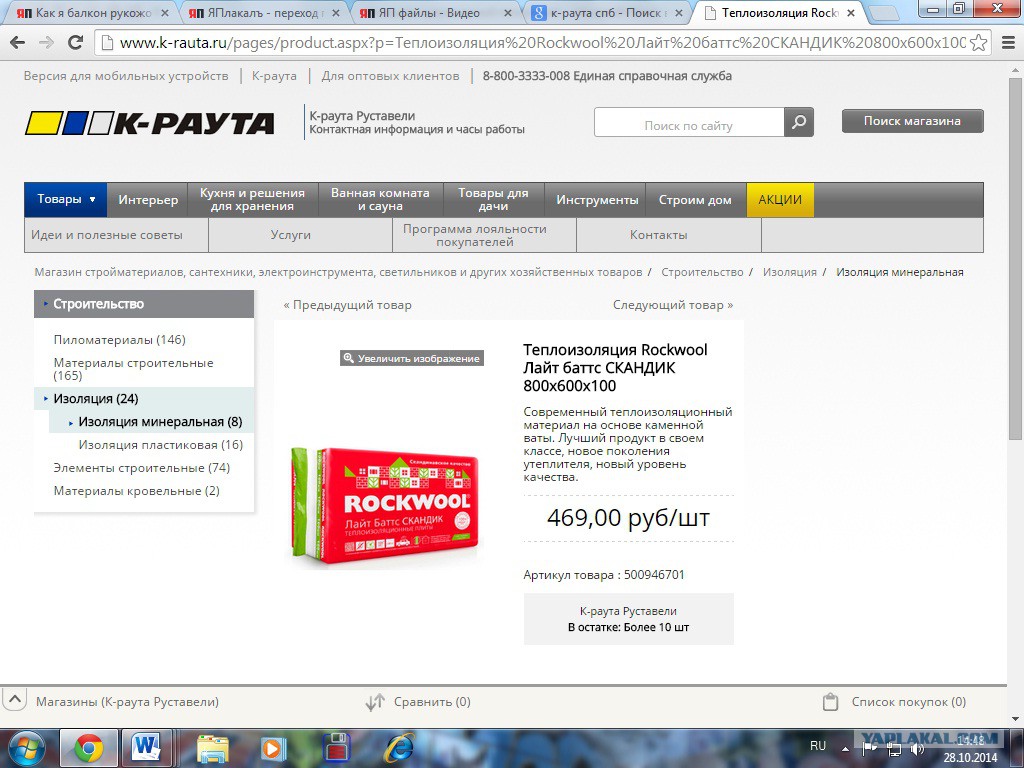Click the 'Поиск по сайту' search field

[x=688, y=122]
